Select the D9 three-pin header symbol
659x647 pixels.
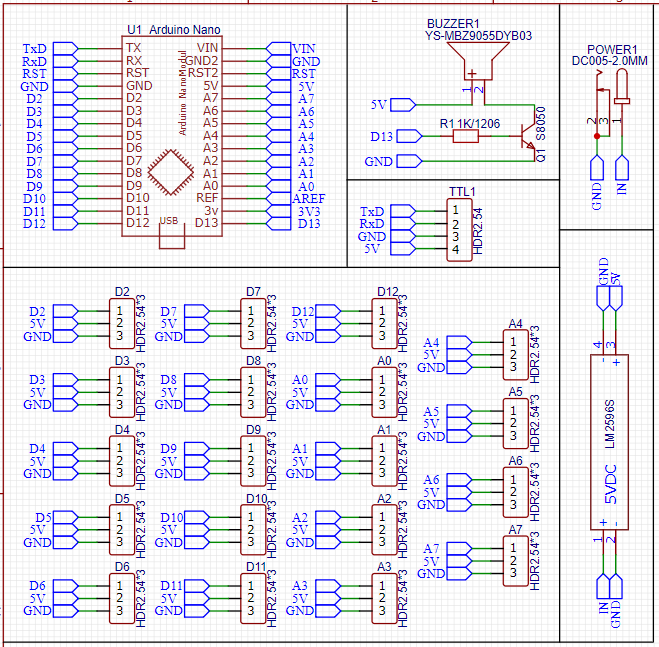click(253, 461)
